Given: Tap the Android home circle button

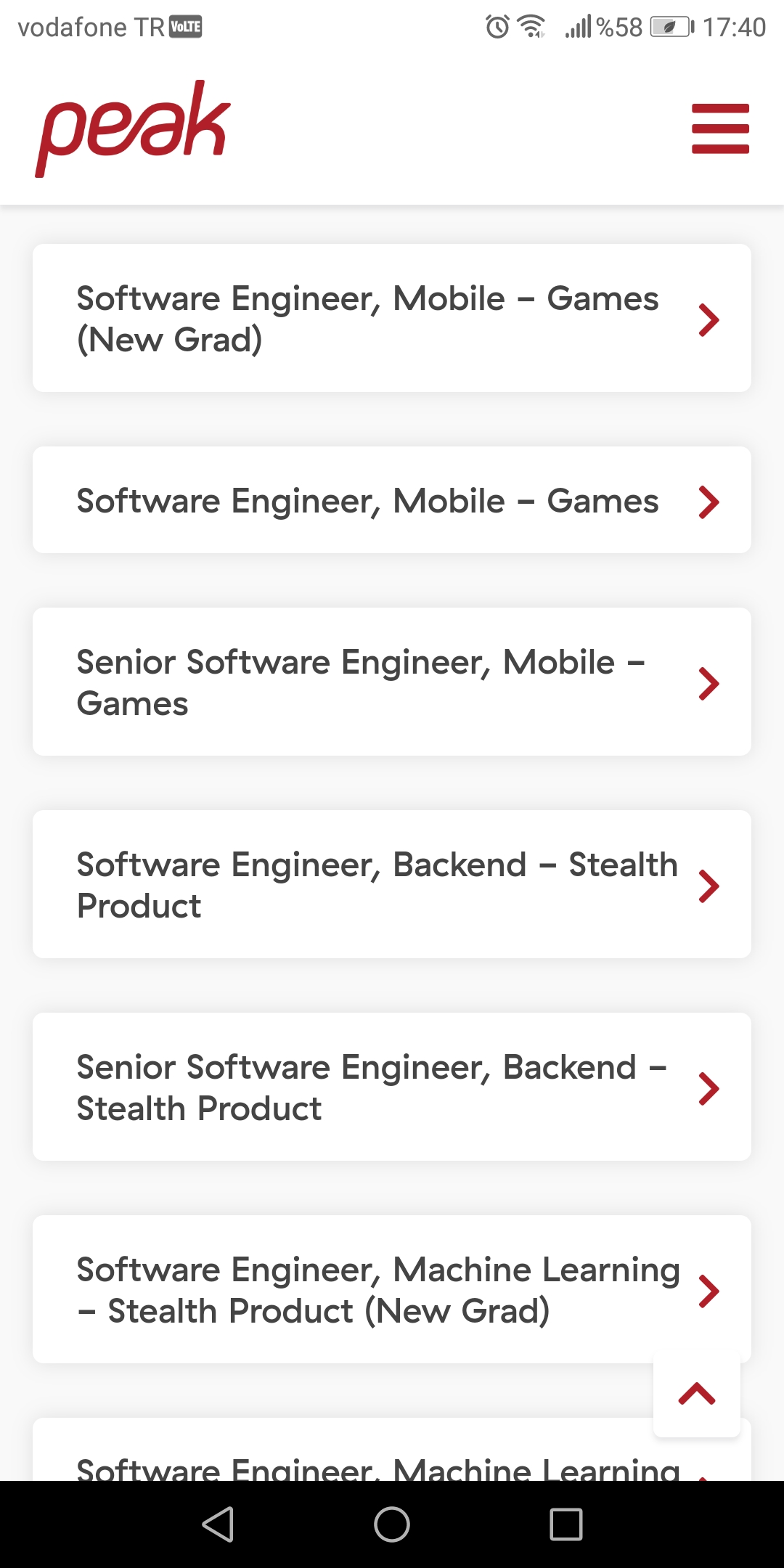Looking at the screenshot, I should click(392, 1524).
